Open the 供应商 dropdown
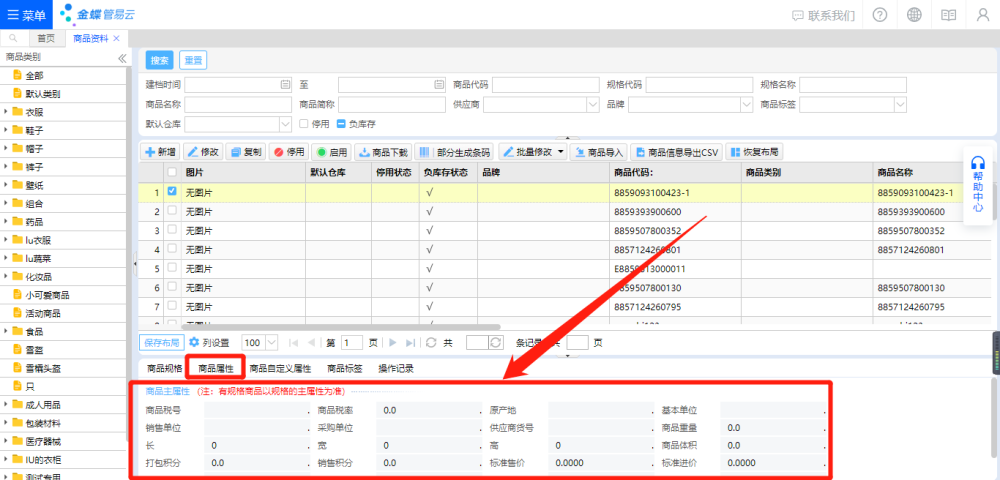 tap(592, 105)
